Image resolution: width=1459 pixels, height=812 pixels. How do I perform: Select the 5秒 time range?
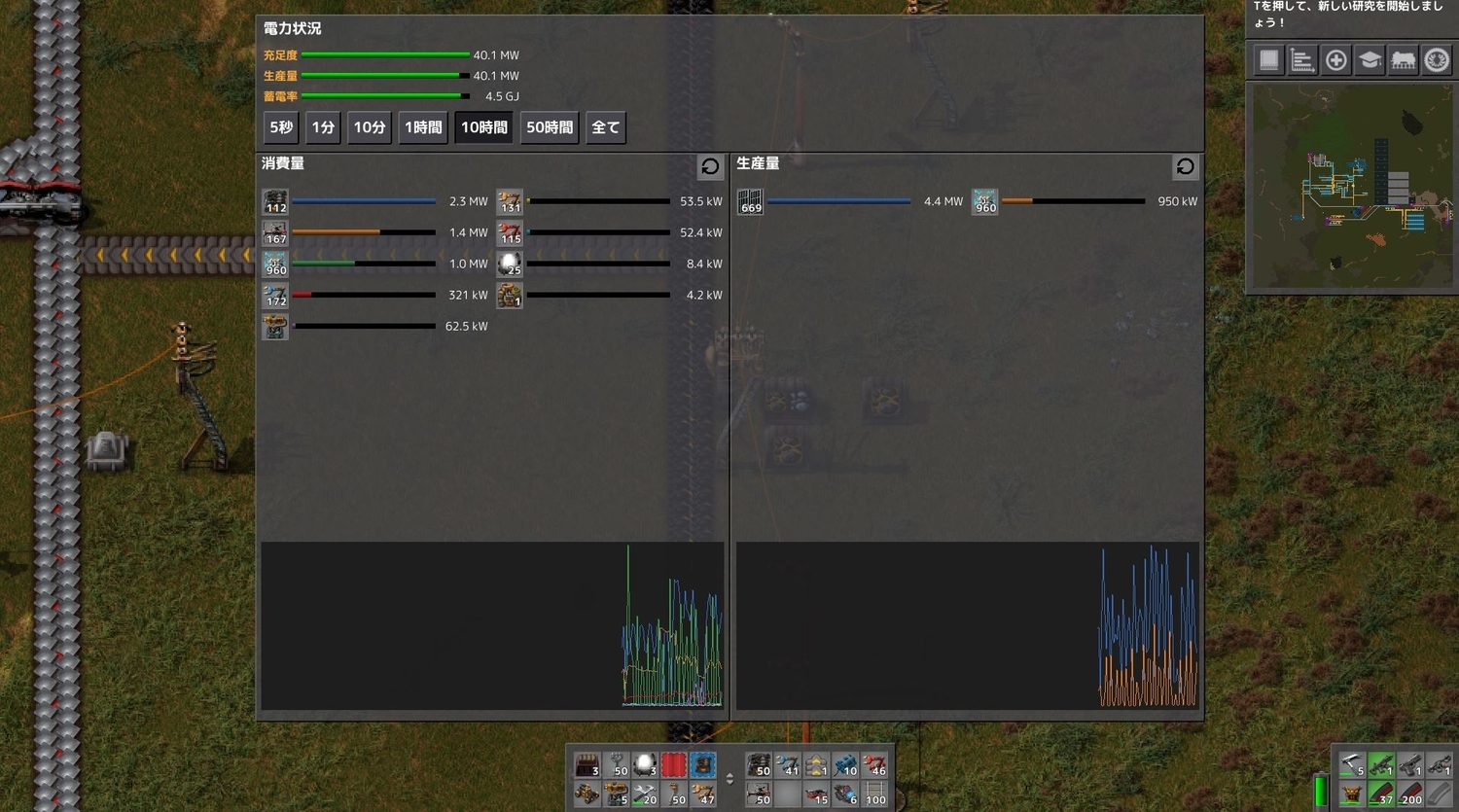[x=281, y=127]
